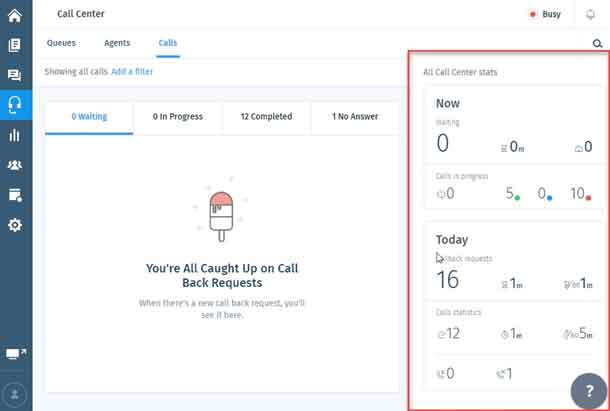
Task: Click the notifications bell icon
Action: [x=590, y=15]
